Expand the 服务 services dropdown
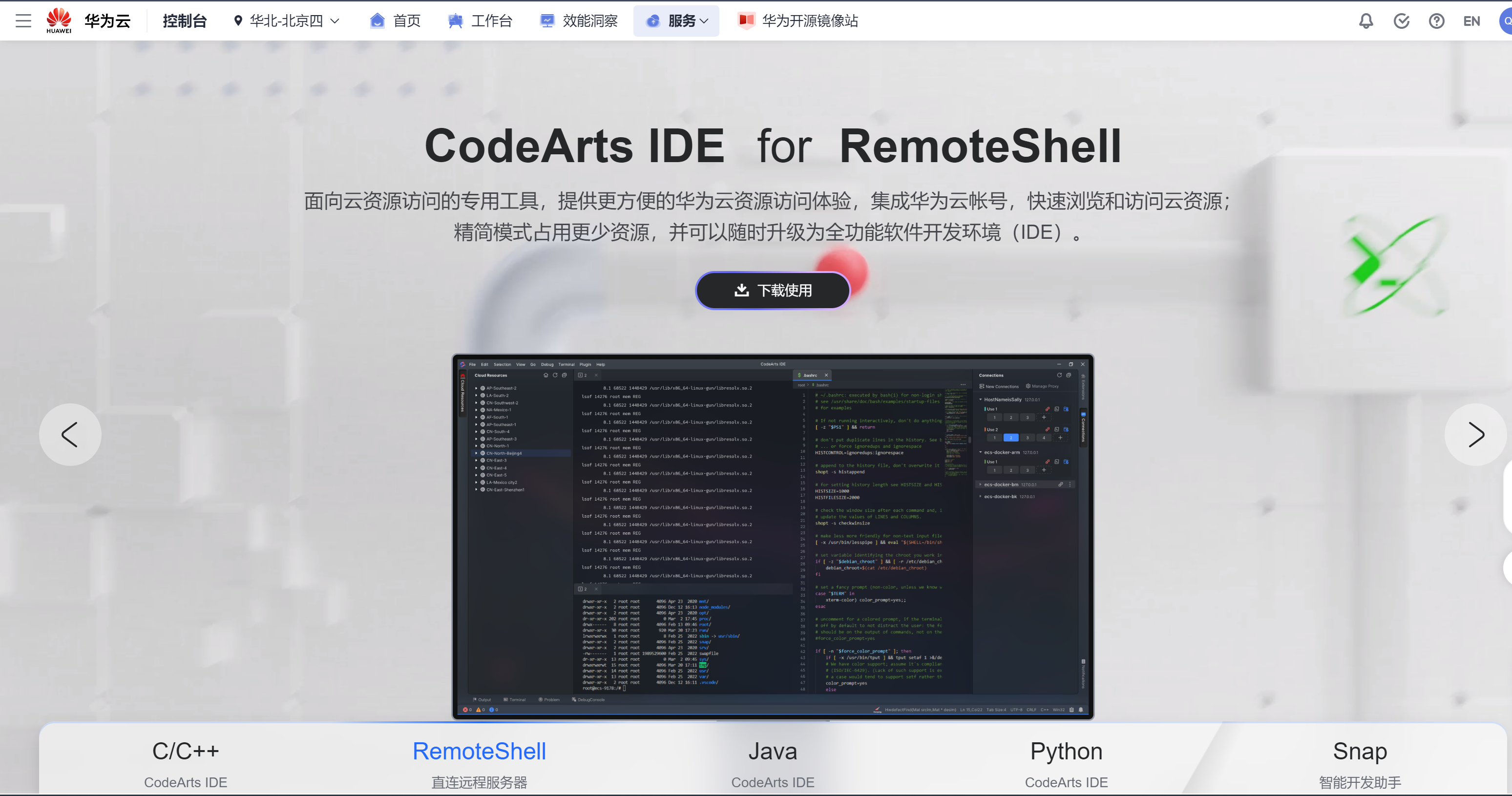The width and height of the screenshot is (1512, 796). [676, 21]
